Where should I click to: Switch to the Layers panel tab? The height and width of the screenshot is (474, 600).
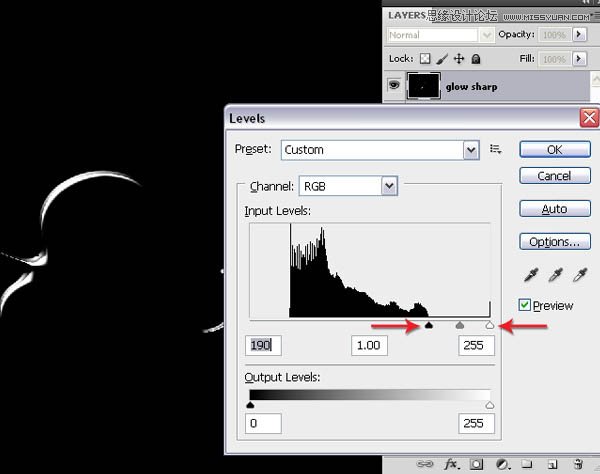(x=407, y=15)
